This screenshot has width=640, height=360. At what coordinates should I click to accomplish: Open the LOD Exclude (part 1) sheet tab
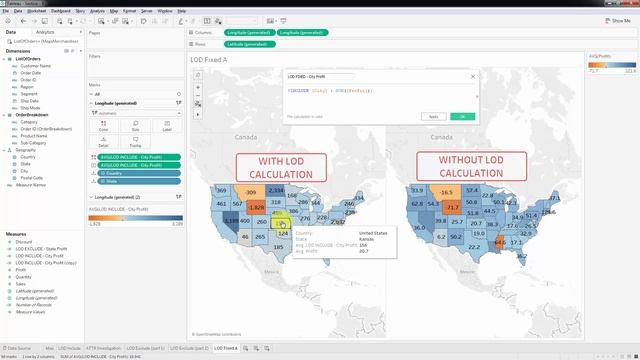[x=145, y=348]
